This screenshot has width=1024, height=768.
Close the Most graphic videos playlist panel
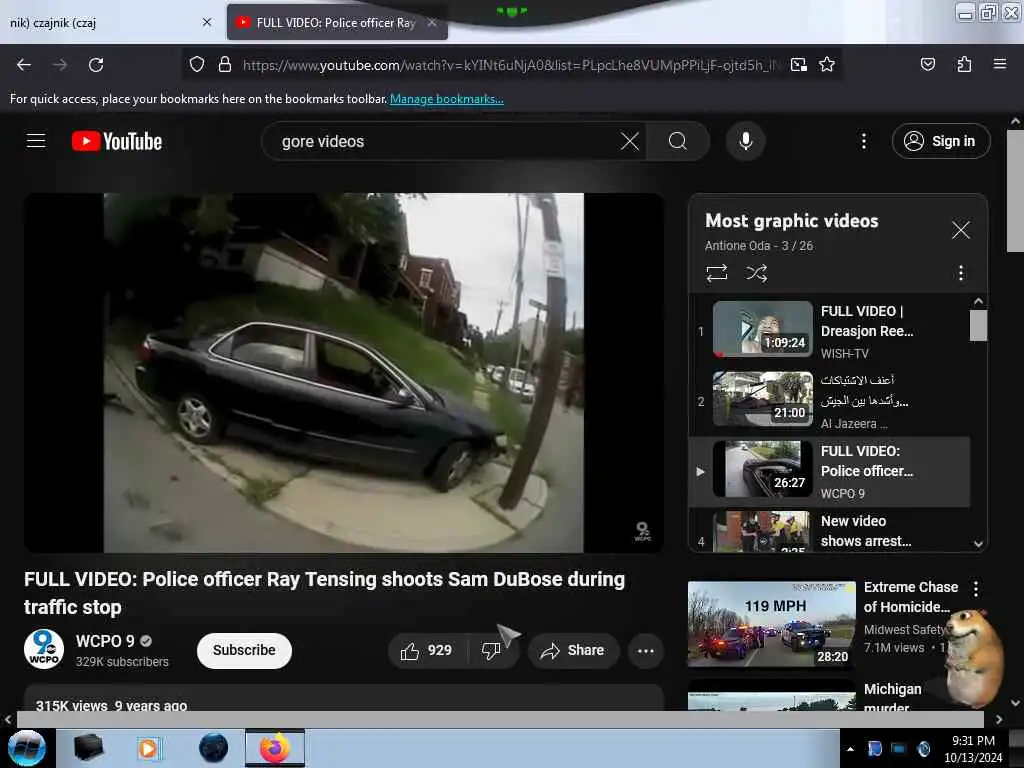pos(960,230)
